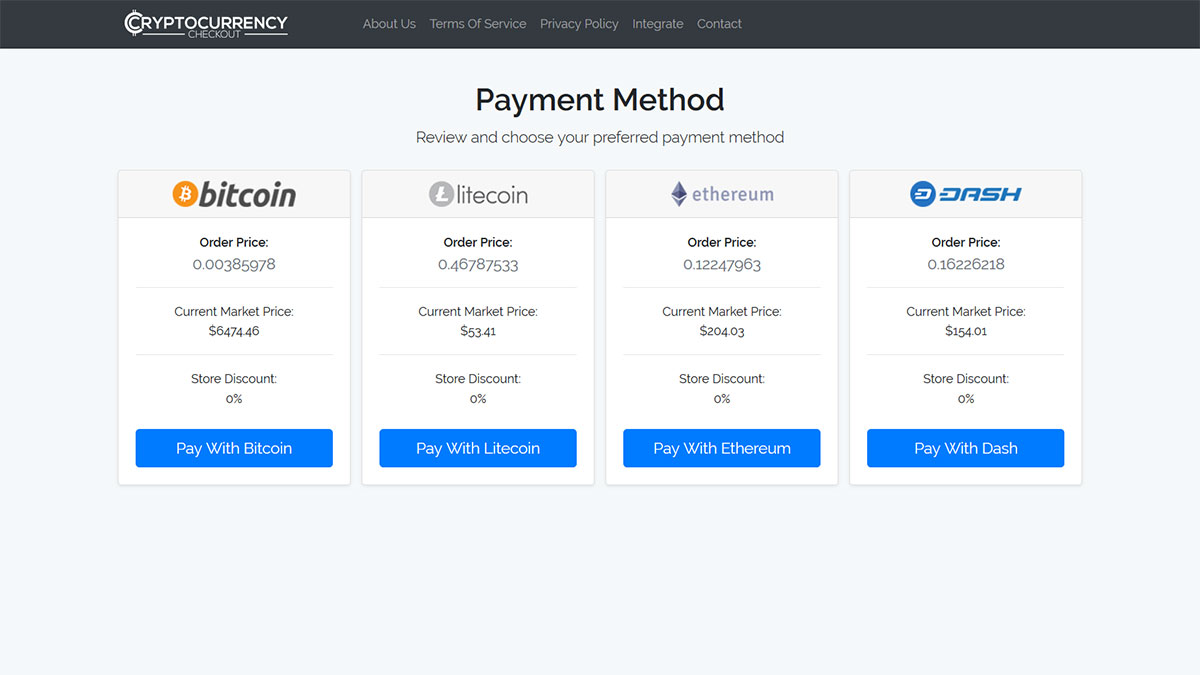Click Dash order price 0.16226218
Image resolution: width=1200 pixels, height=675 pixels.
(966, 265)
